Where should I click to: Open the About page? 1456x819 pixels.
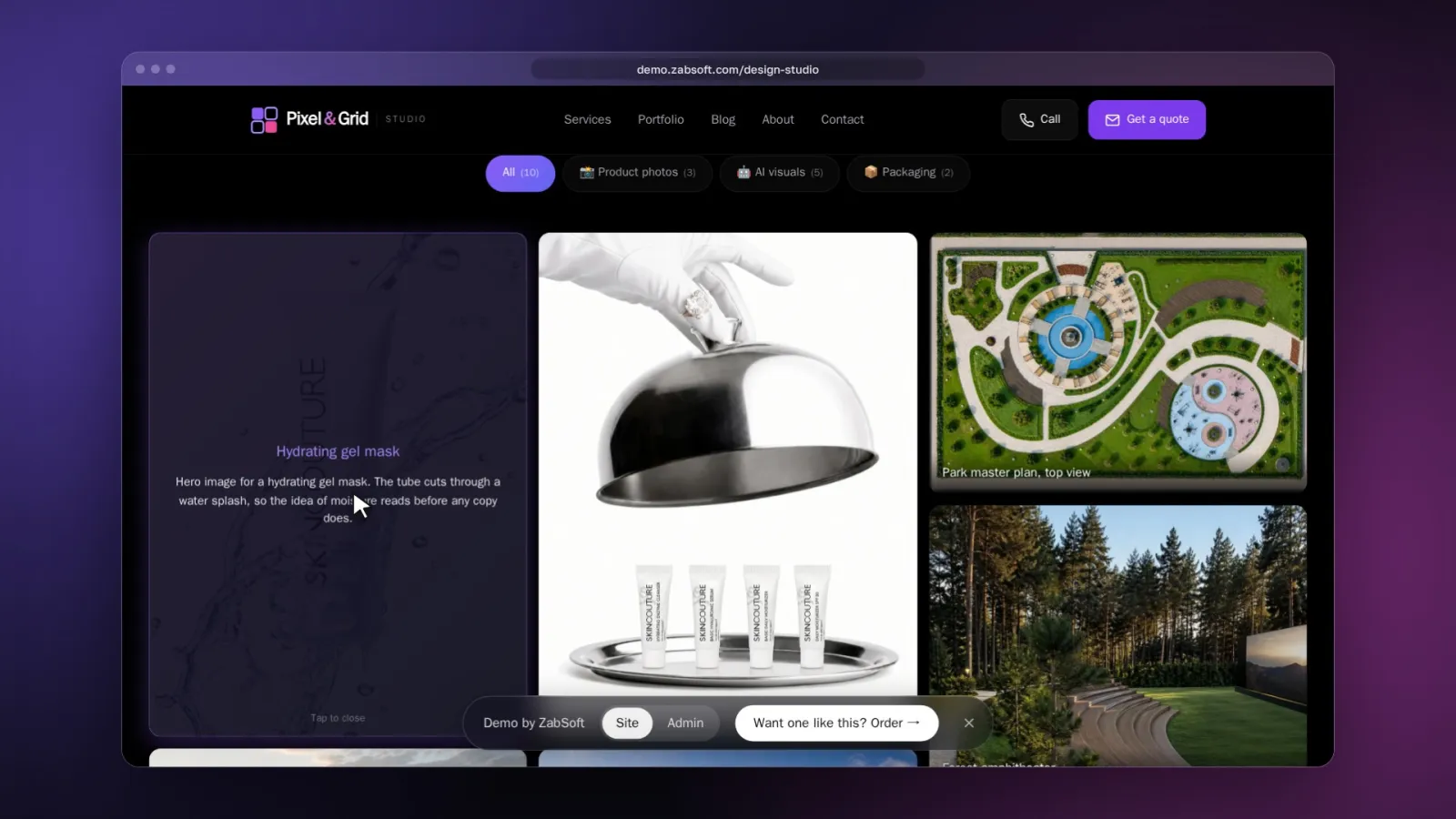(x=778, y=119)
